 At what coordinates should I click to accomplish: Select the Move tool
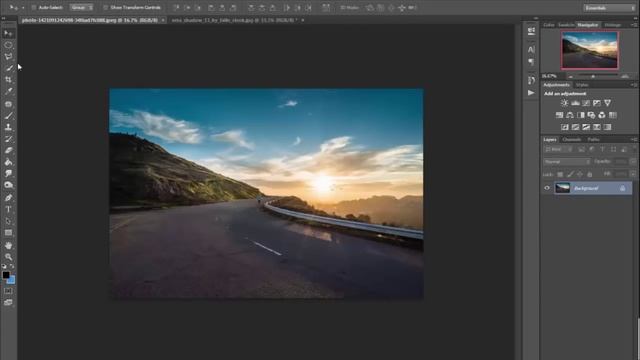coord(8,33)
